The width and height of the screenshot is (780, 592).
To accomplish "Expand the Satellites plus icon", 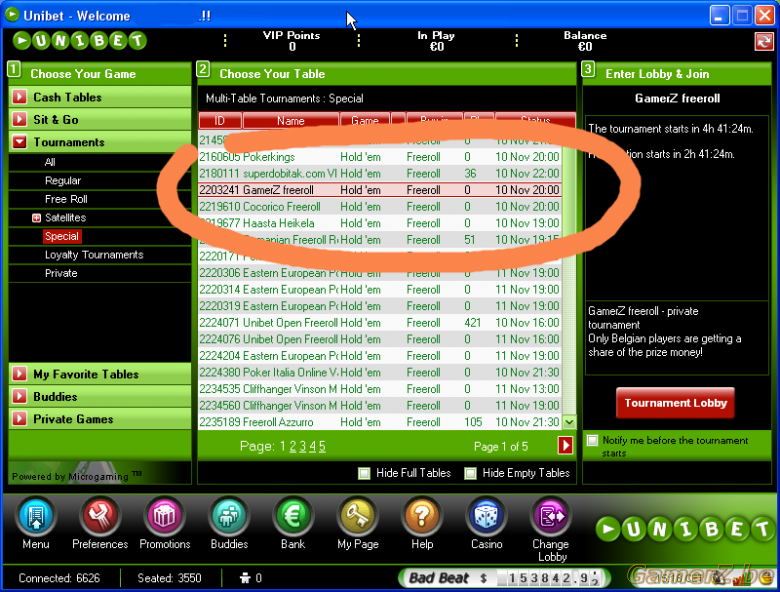I will click(x=36, y=218).
